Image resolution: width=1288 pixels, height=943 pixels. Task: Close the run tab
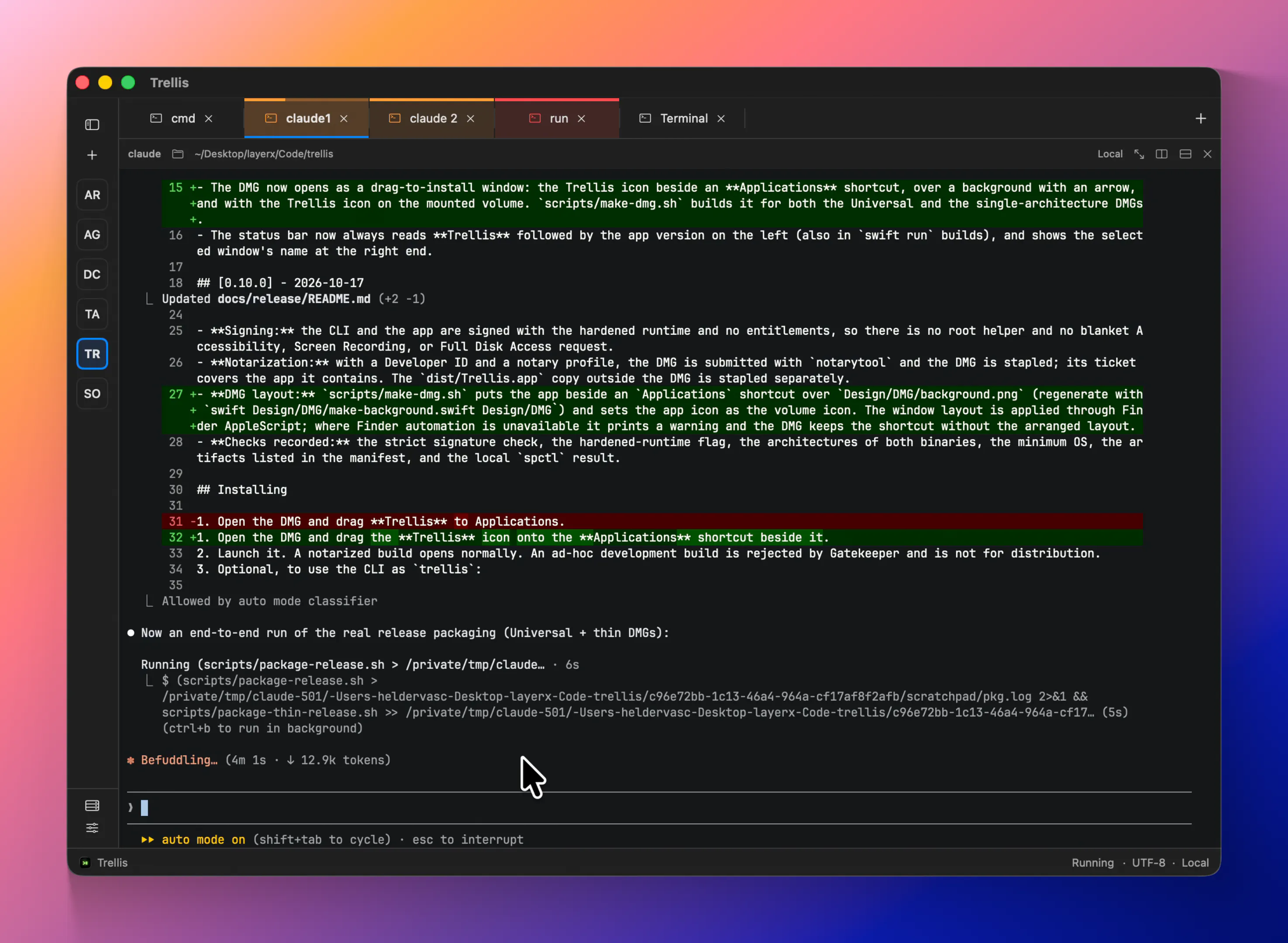(x=581, y=118)
